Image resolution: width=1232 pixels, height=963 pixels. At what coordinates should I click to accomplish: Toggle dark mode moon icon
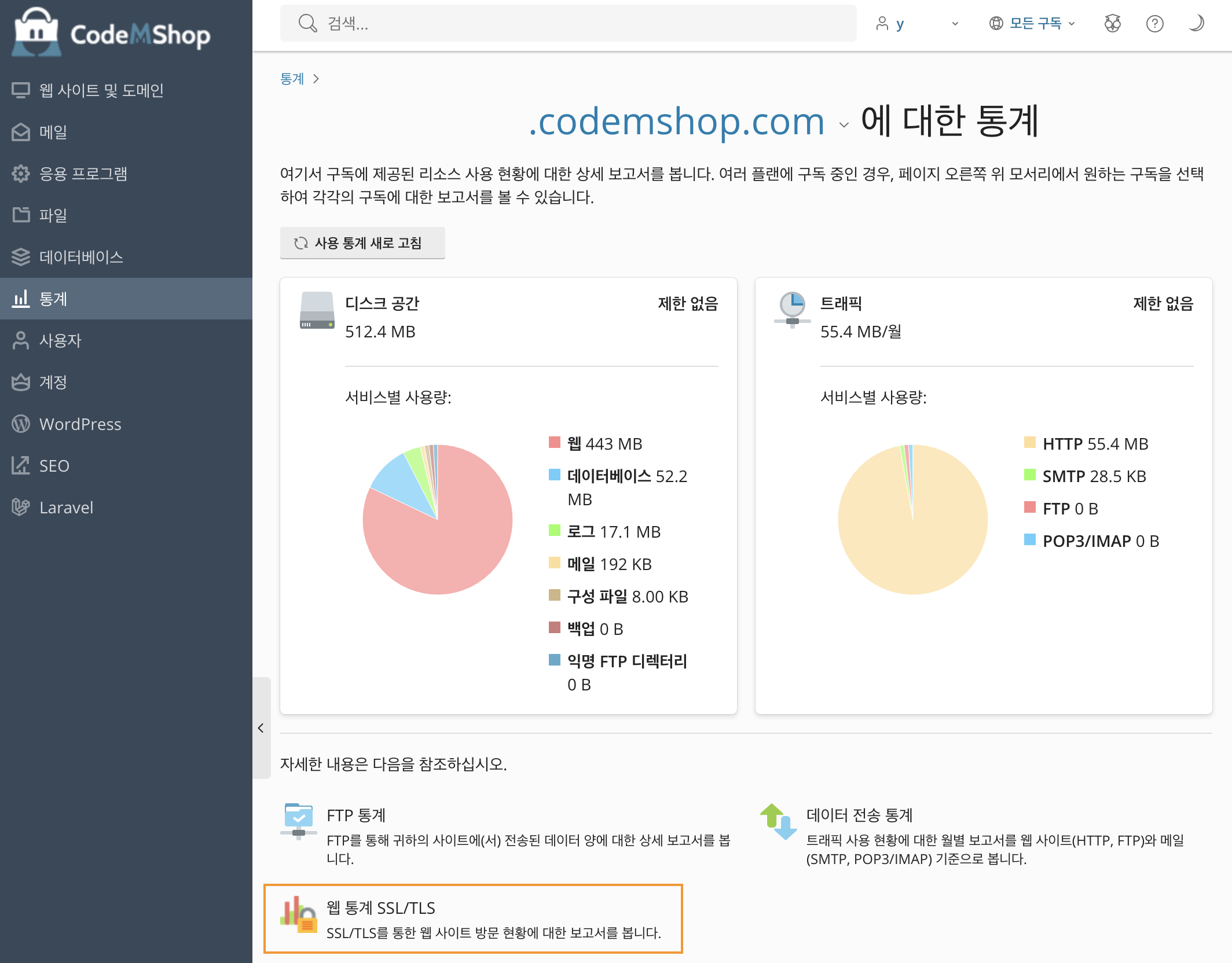[x=1196, y=24]
